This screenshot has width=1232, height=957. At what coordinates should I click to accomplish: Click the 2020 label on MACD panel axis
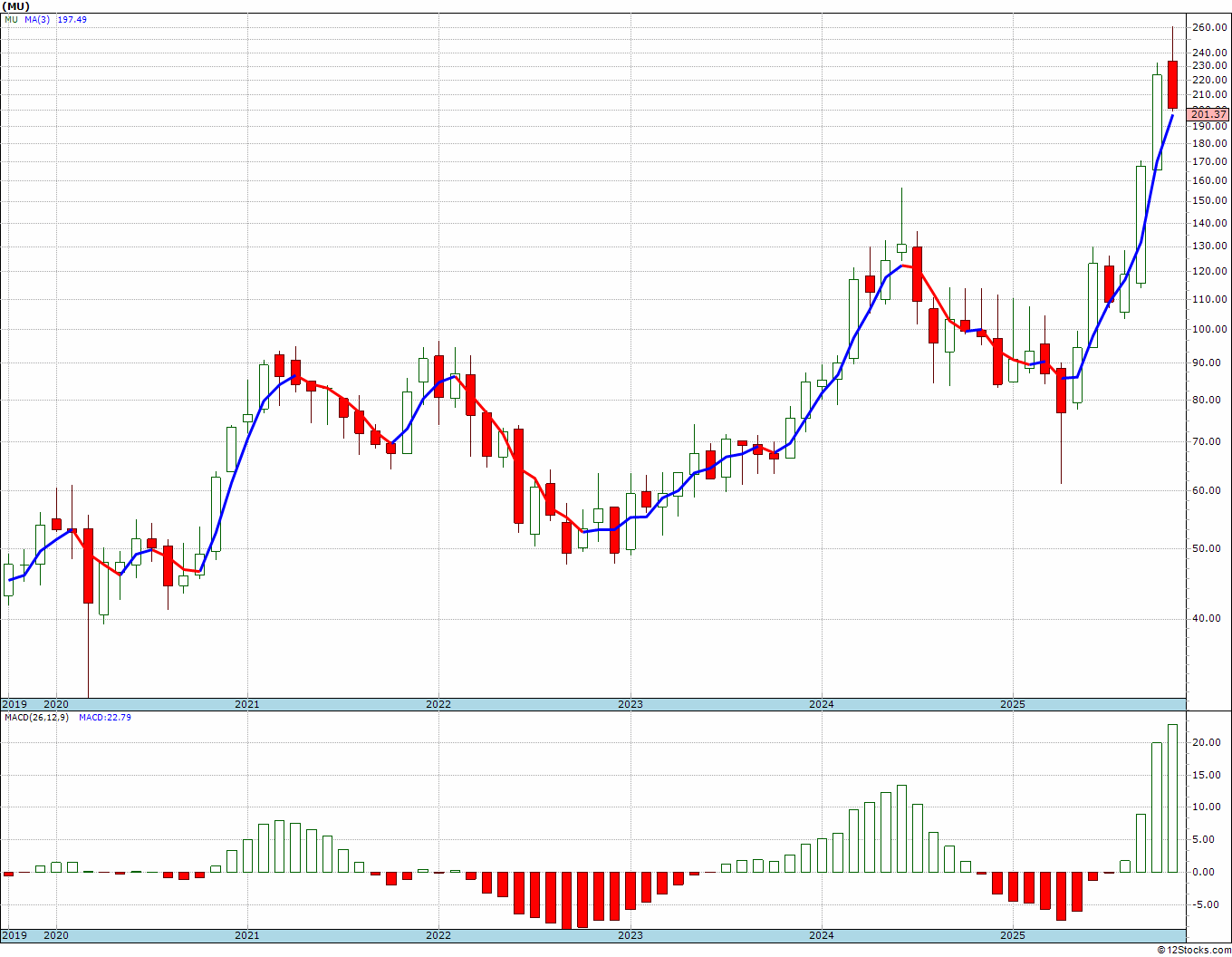(56, 935)
